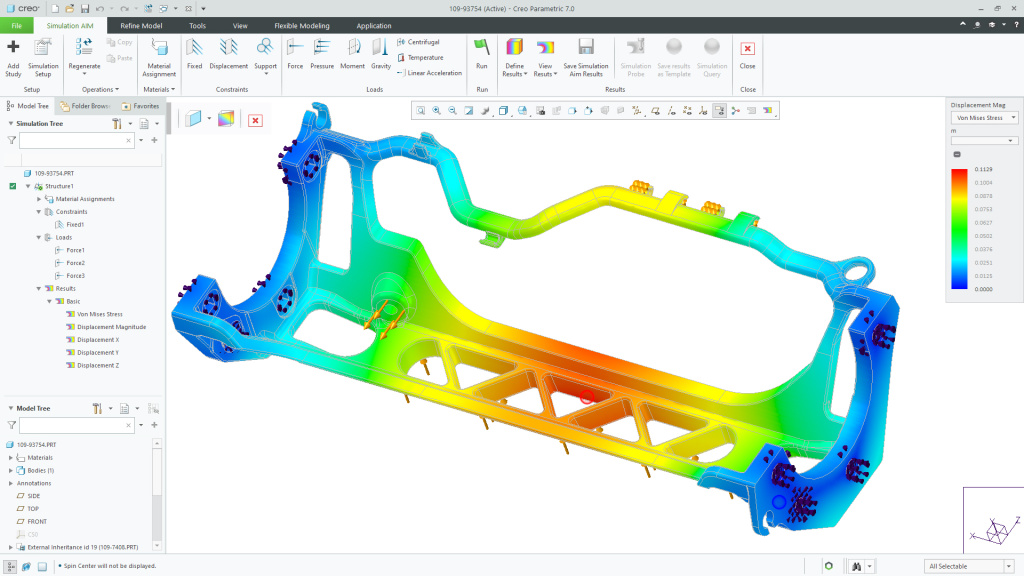Run the simulation study
The image size is (1024, 576).
(x=481, y=55)
